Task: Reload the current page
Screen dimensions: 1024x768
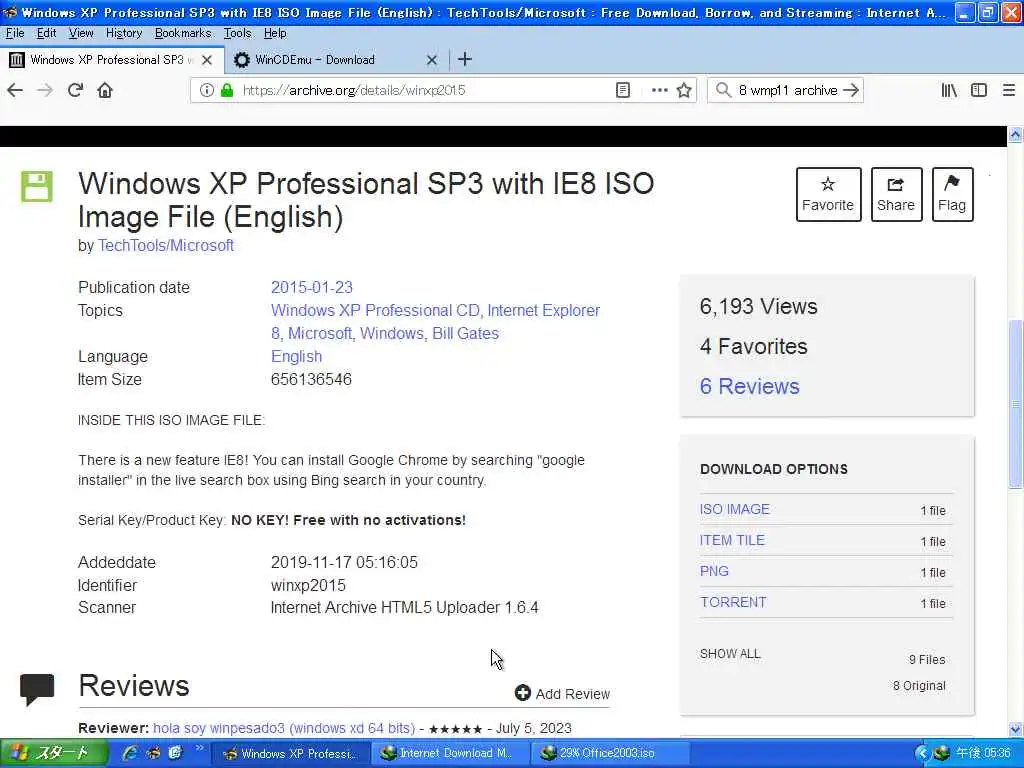Action: [x=75, y=90]
